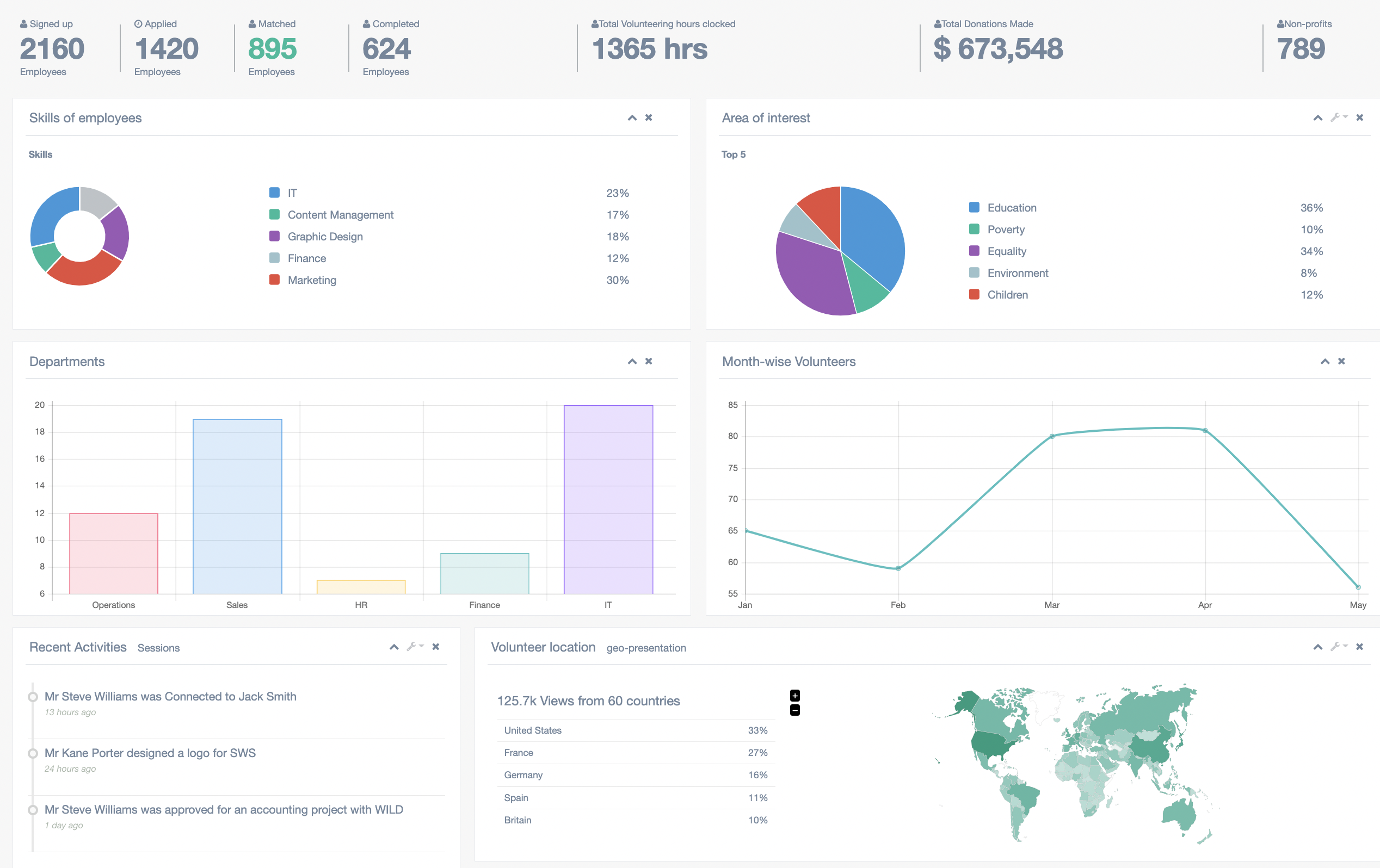This screenshot has height=868, width=1380.
Task: Click the Children legend color swatch
Action: (x=974, y=294)
